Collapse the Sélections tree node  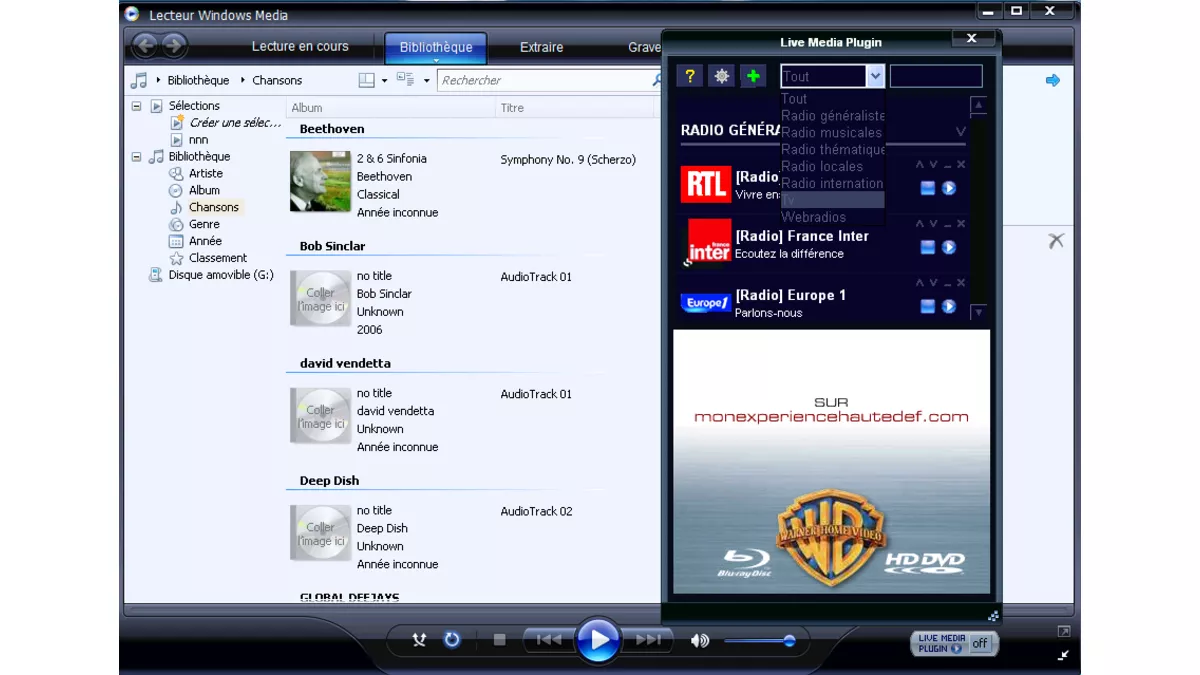(x=137, y=106)
